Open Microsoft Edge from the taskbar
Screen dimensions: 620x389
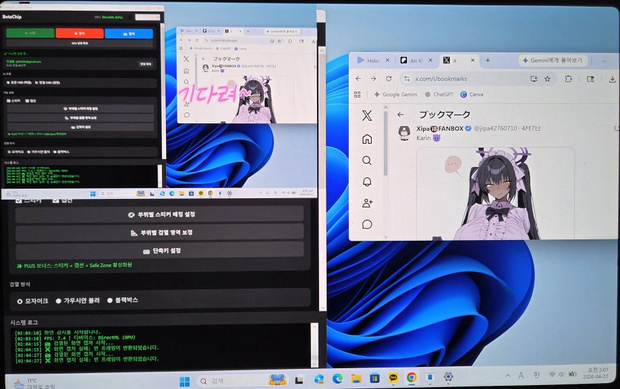tap(337, 379)
